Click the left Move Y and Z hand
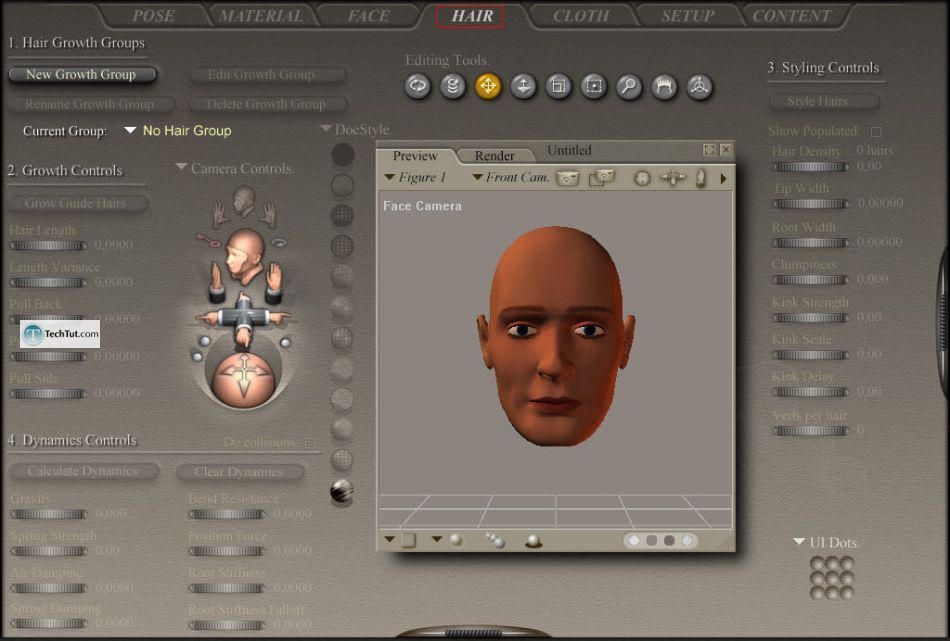Screen dimensions: 950x641 [216, 282]
